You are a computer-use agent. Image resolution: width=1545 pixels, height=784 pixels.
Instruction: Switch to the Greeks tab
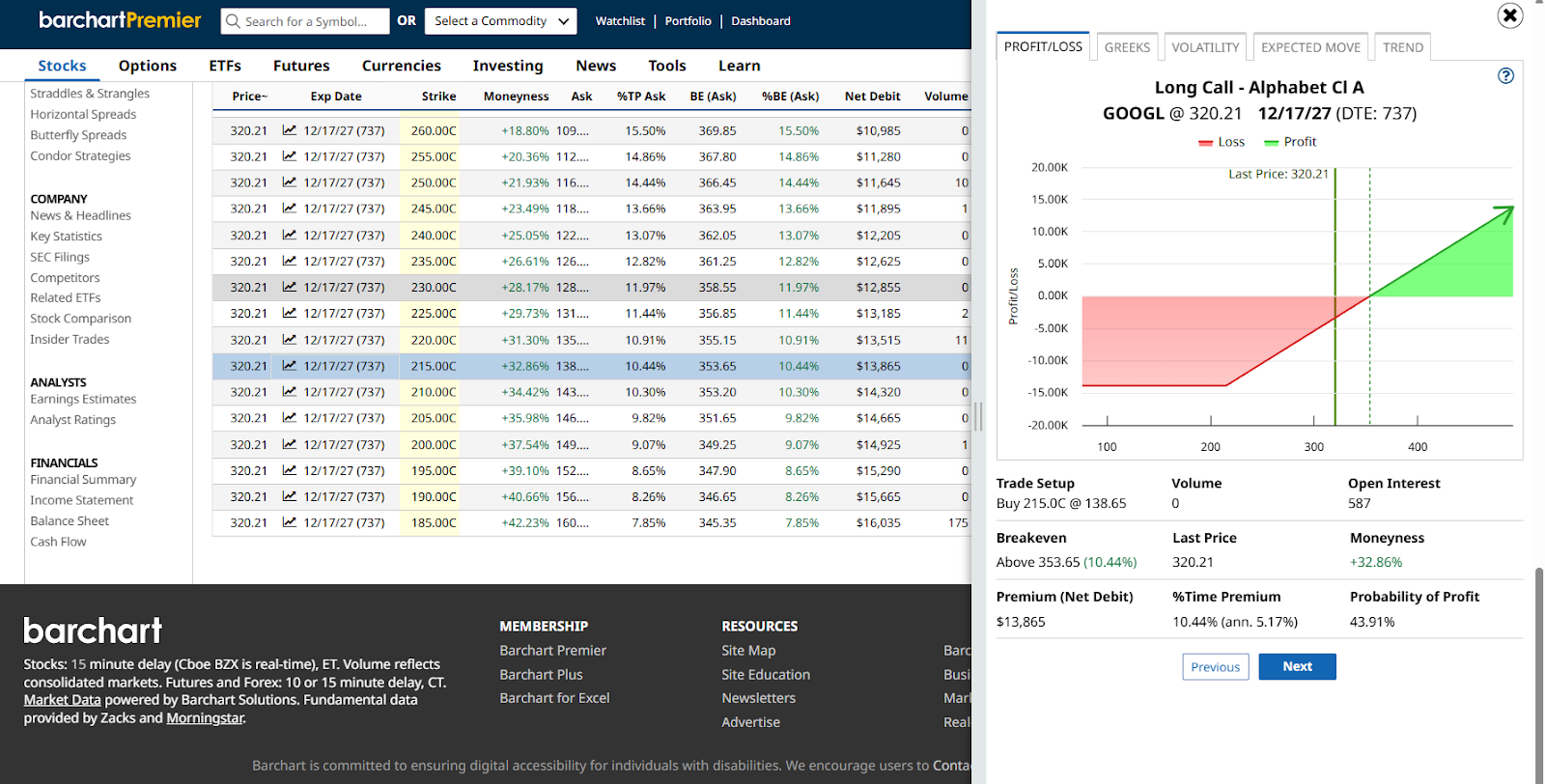(x=1127, y=47)
